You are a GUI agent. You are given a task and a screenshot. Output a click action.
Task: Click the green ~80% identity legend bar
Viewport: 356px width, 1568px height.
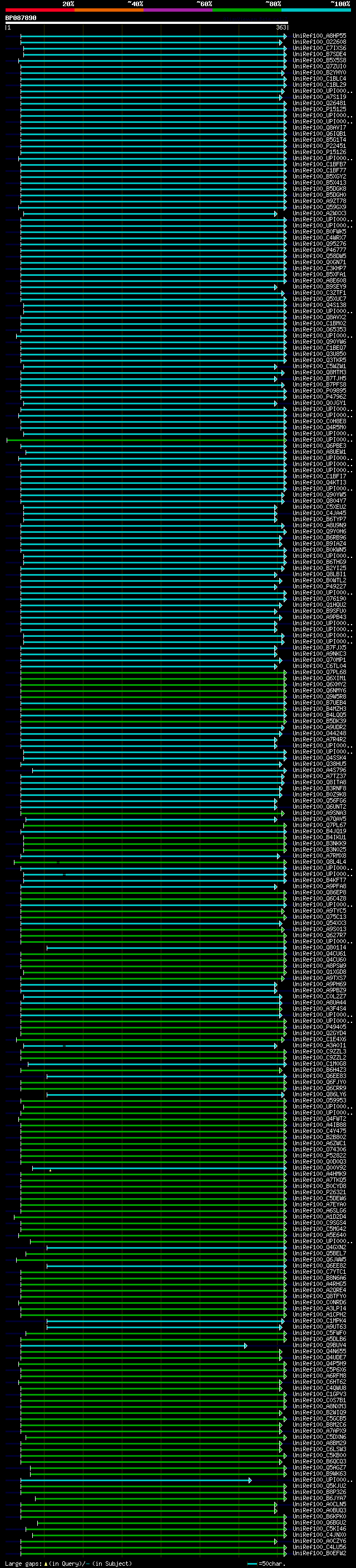(x=247, y=10)
